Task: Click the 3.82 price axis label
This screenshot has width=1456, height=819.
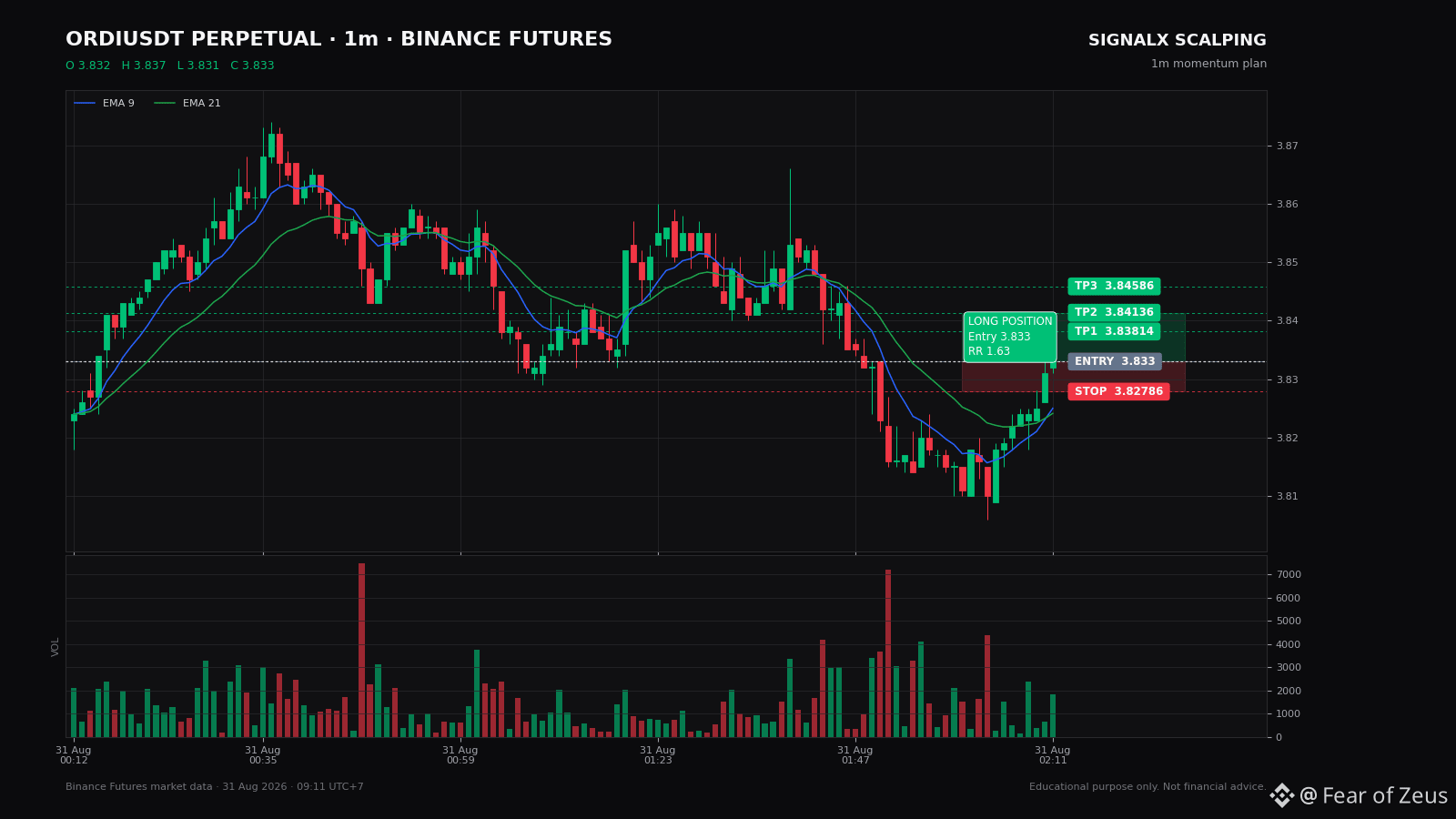Action: pos(1287,439)
